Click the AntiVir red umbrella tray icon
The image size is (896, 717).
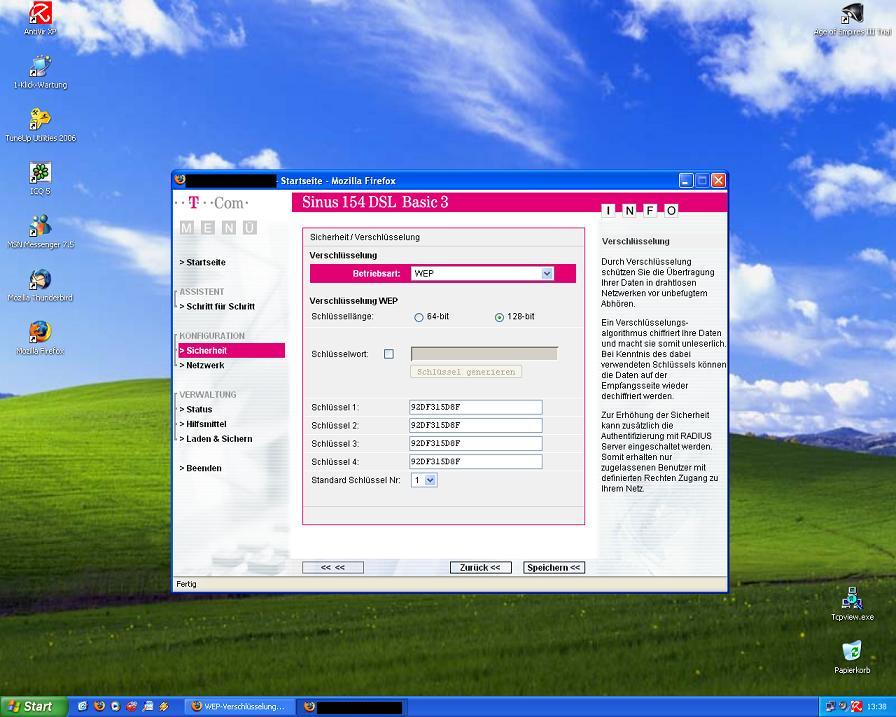pos(856,707)
